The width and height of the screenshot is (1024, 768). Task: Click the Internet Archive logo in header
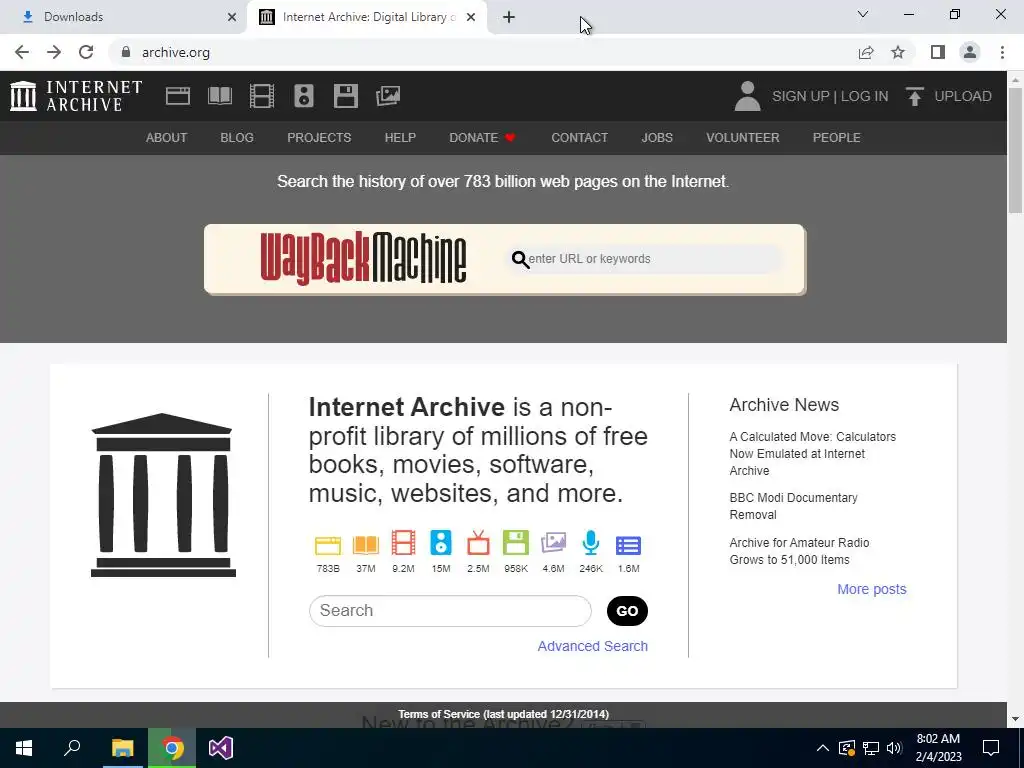tap(76, 96)
